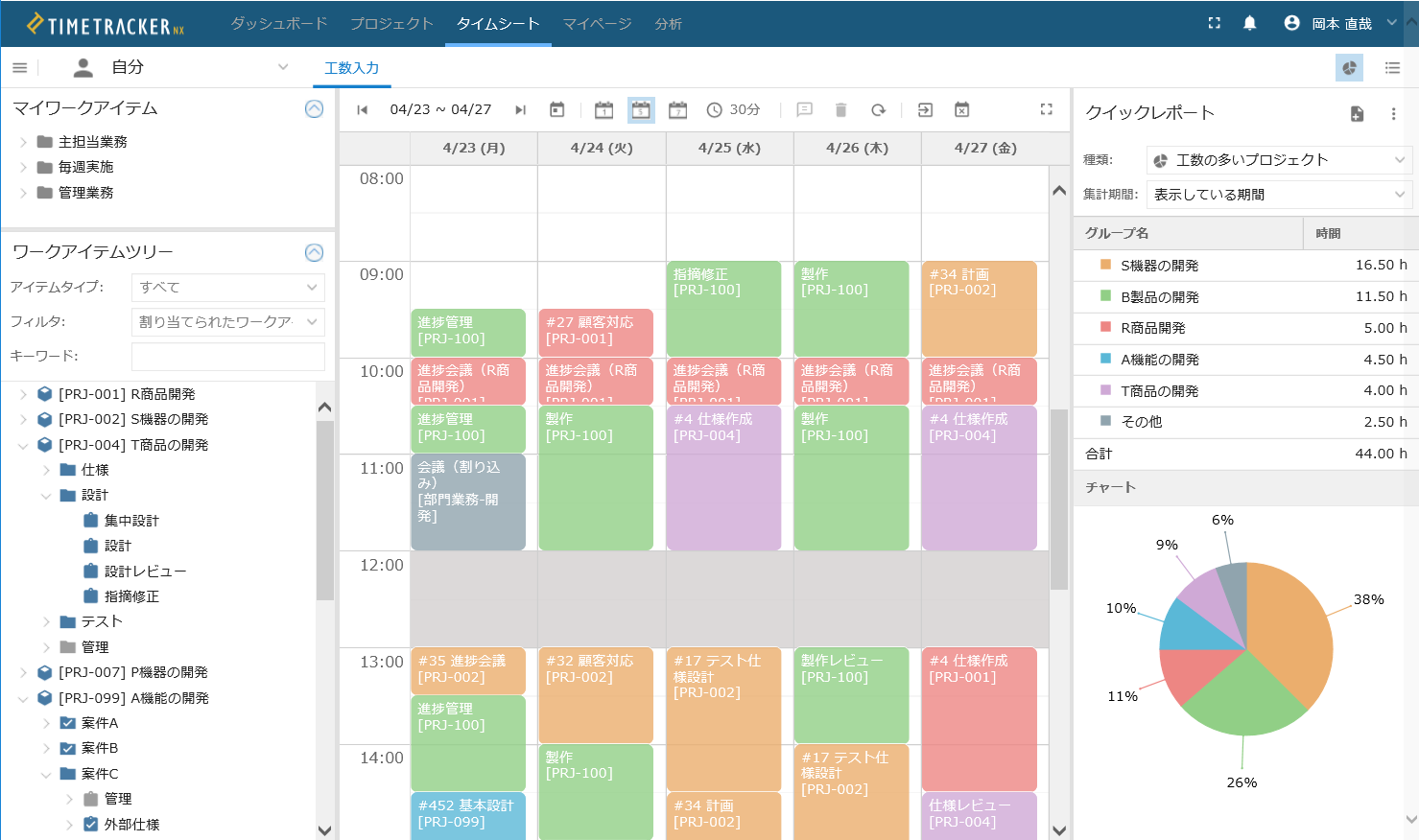The height and width of the screenshot is (840, 1419).
Task: Open the #27 顧客対応 entry on 4/24
Action: (596, 333)
